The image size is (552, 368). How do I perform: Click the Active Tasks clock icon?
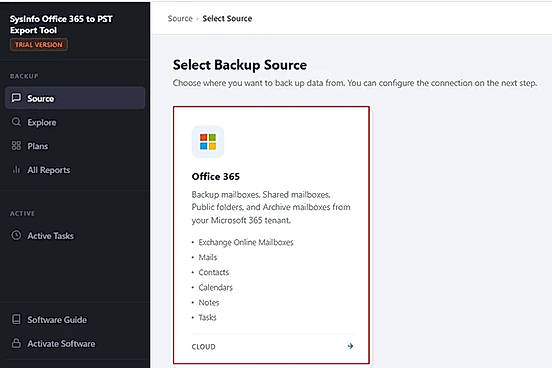(x=16, y=235)
